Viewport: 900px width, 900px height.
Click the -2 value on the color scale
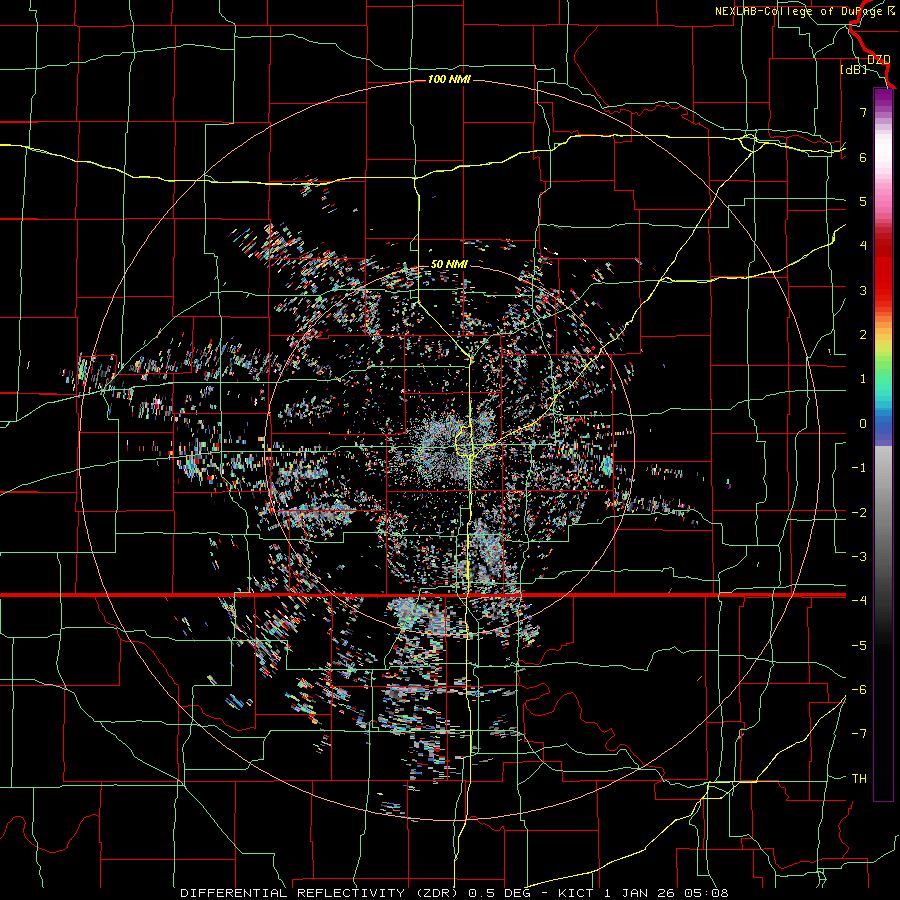pos(859,513)
